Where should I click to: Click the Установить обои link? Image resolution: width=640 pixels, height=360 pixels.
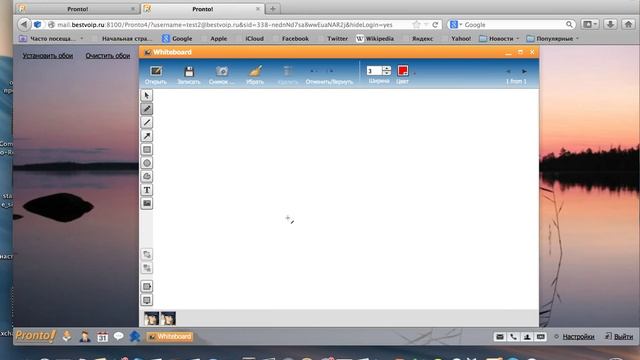coord(48,56)
